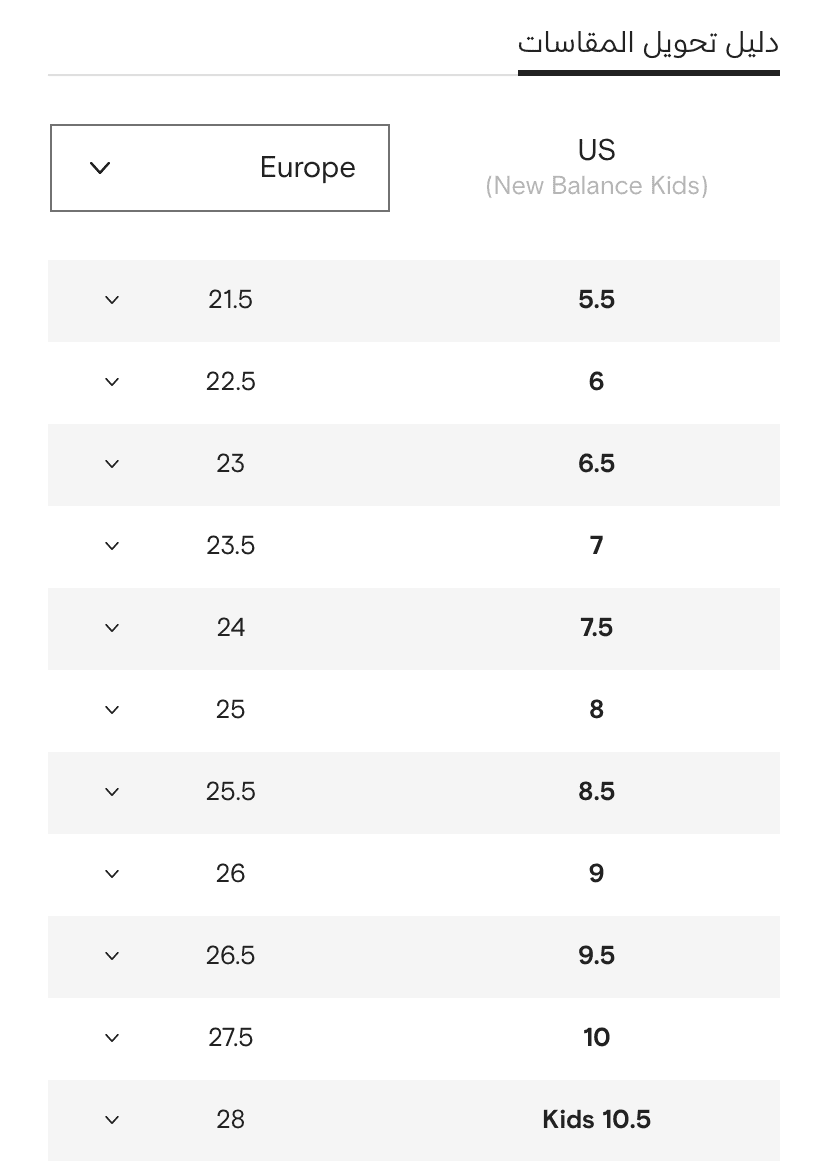Expand the 25.5 row chevron

pos(112,792)
